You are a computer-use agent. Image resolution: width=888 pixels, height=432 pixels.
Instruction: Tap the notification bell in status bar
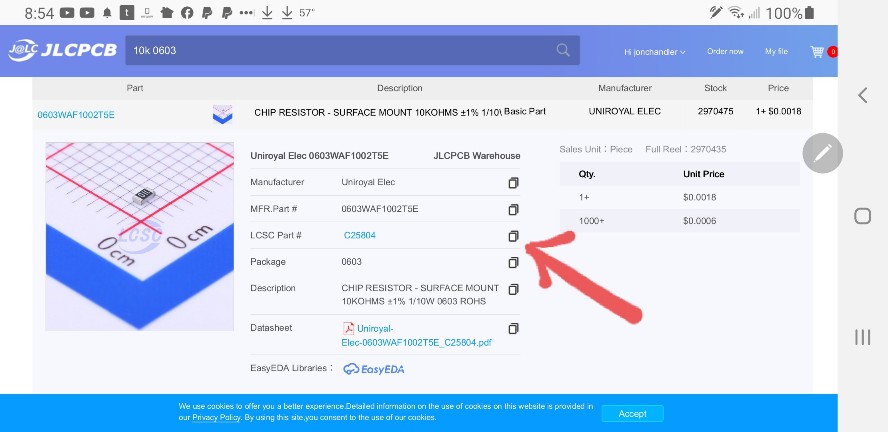click(107, 13)
